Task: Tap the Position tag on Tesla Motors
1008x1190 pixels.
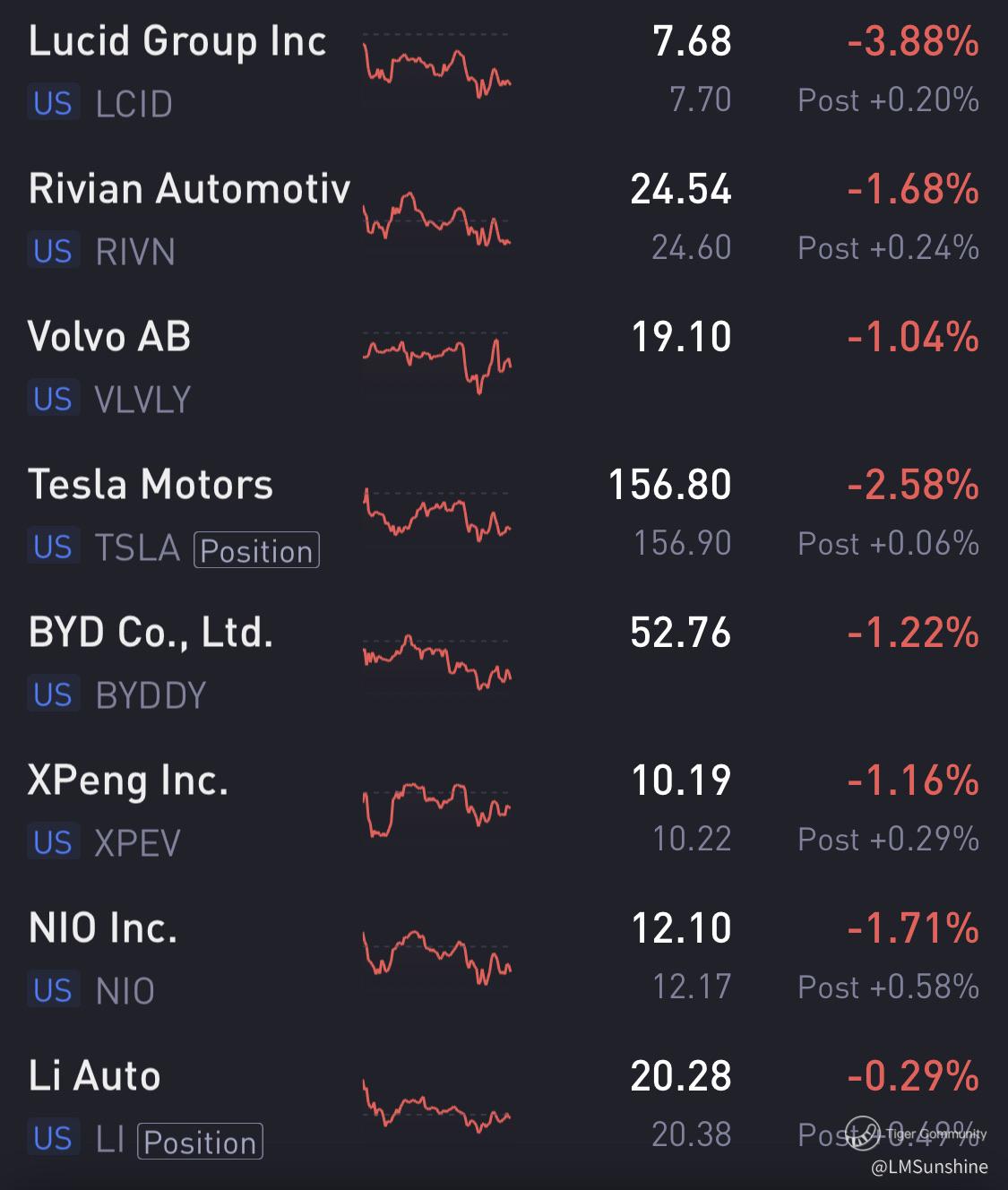Action: coord(256,551)
